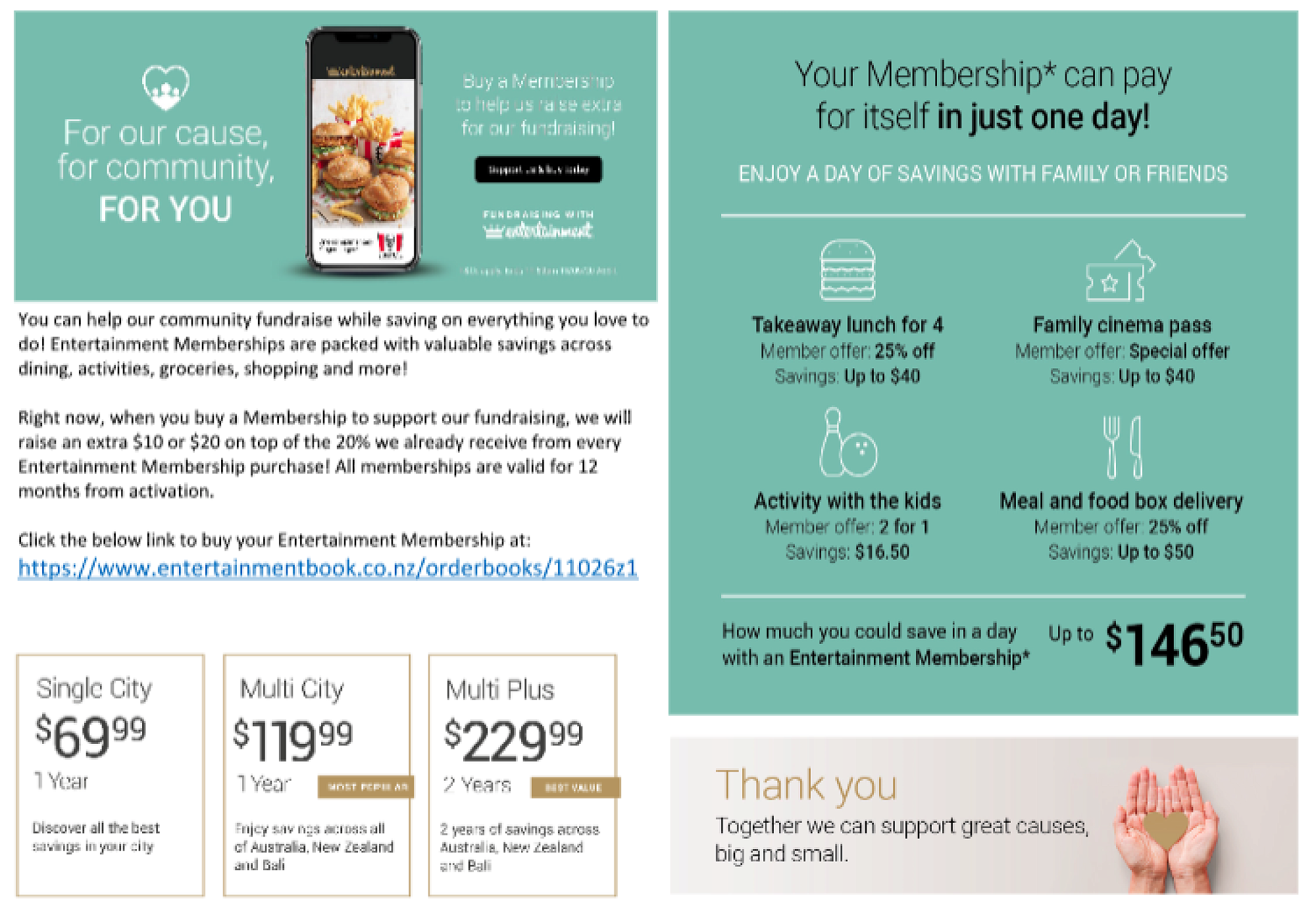Select the Multi City $119.99 membership card

(316, 774)
